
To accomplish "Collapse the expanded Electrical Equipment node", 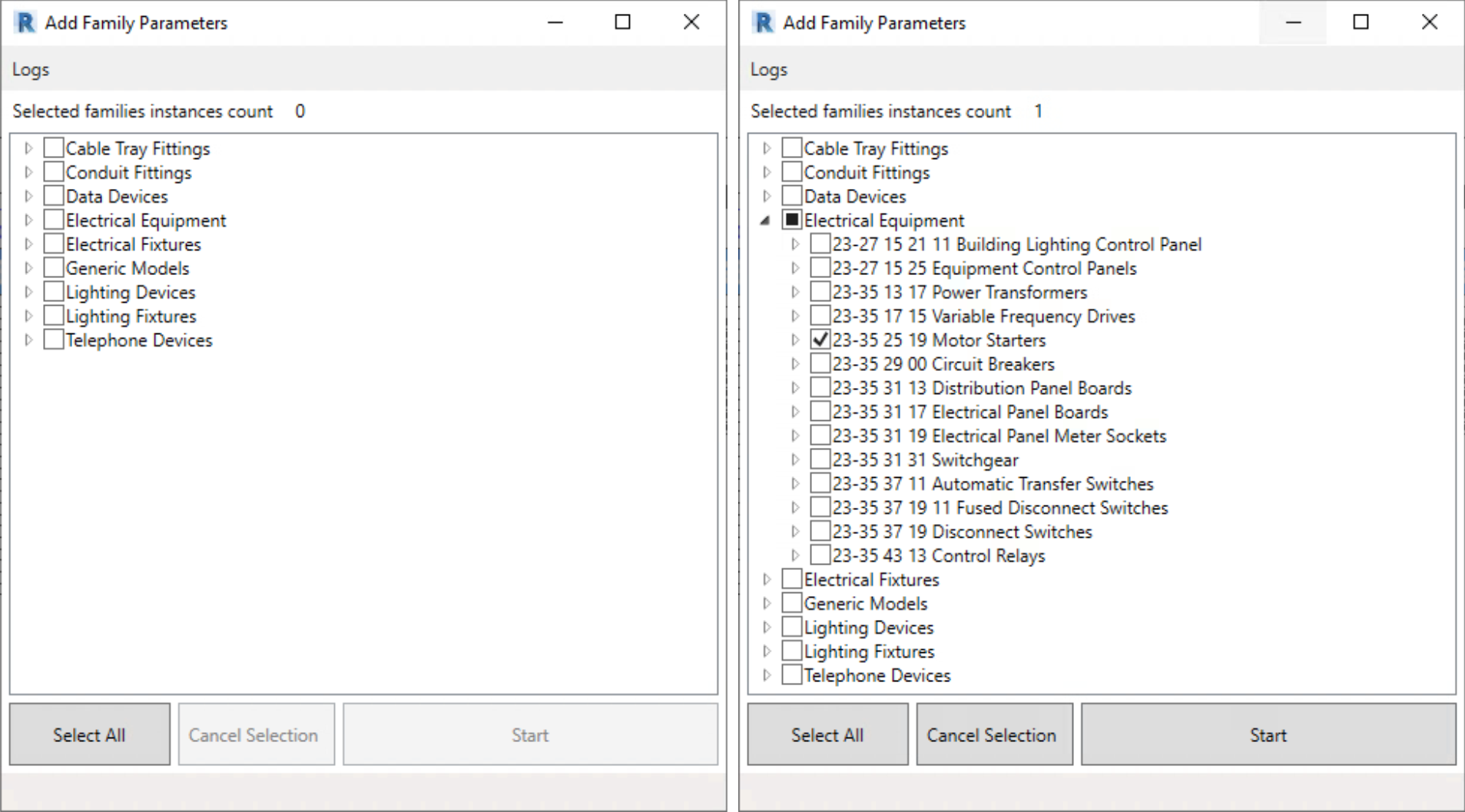I will click(765, 220).
